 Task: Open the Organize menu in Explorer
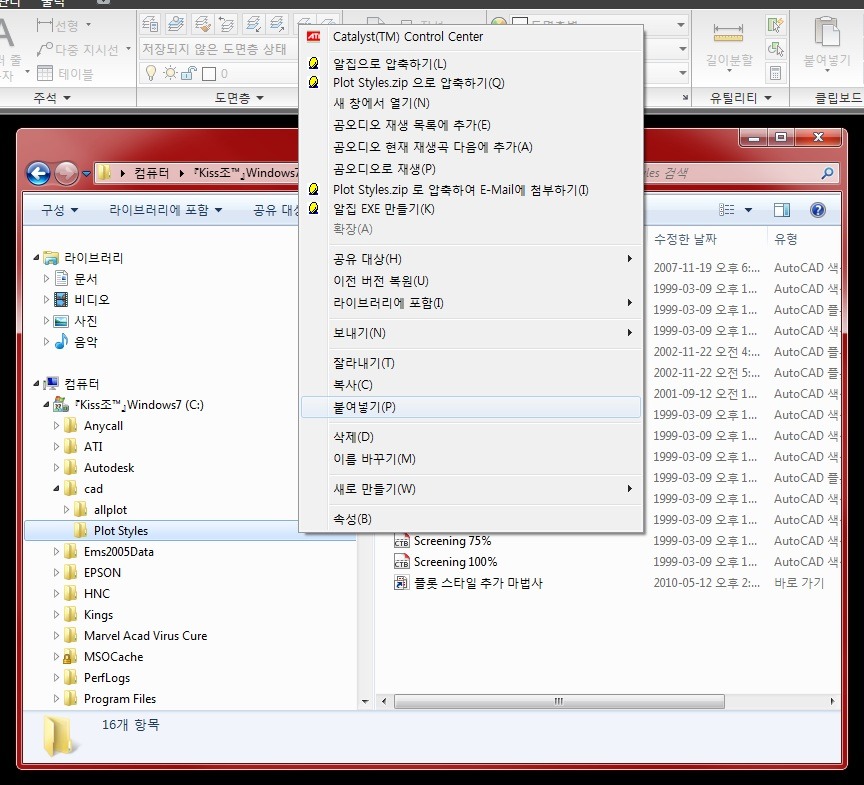60,210
